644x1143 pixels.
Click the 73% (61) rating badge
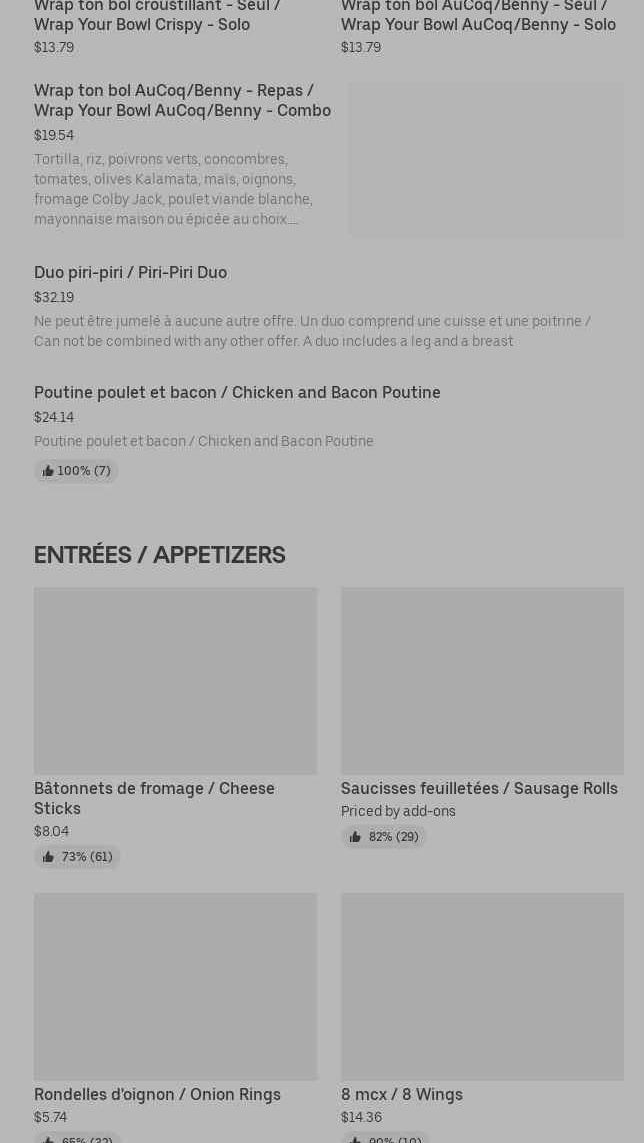pos(77,857)
